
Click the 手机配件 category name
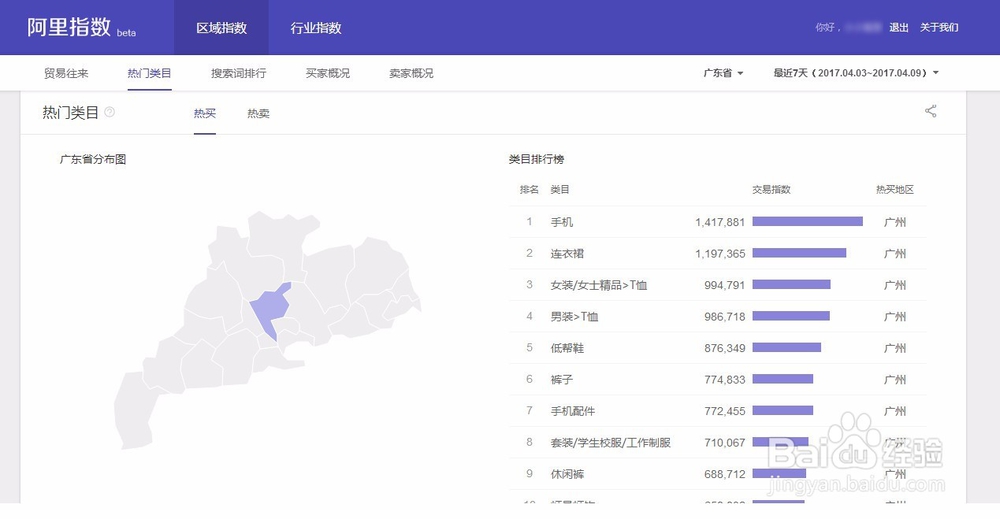tap(573, 411)
